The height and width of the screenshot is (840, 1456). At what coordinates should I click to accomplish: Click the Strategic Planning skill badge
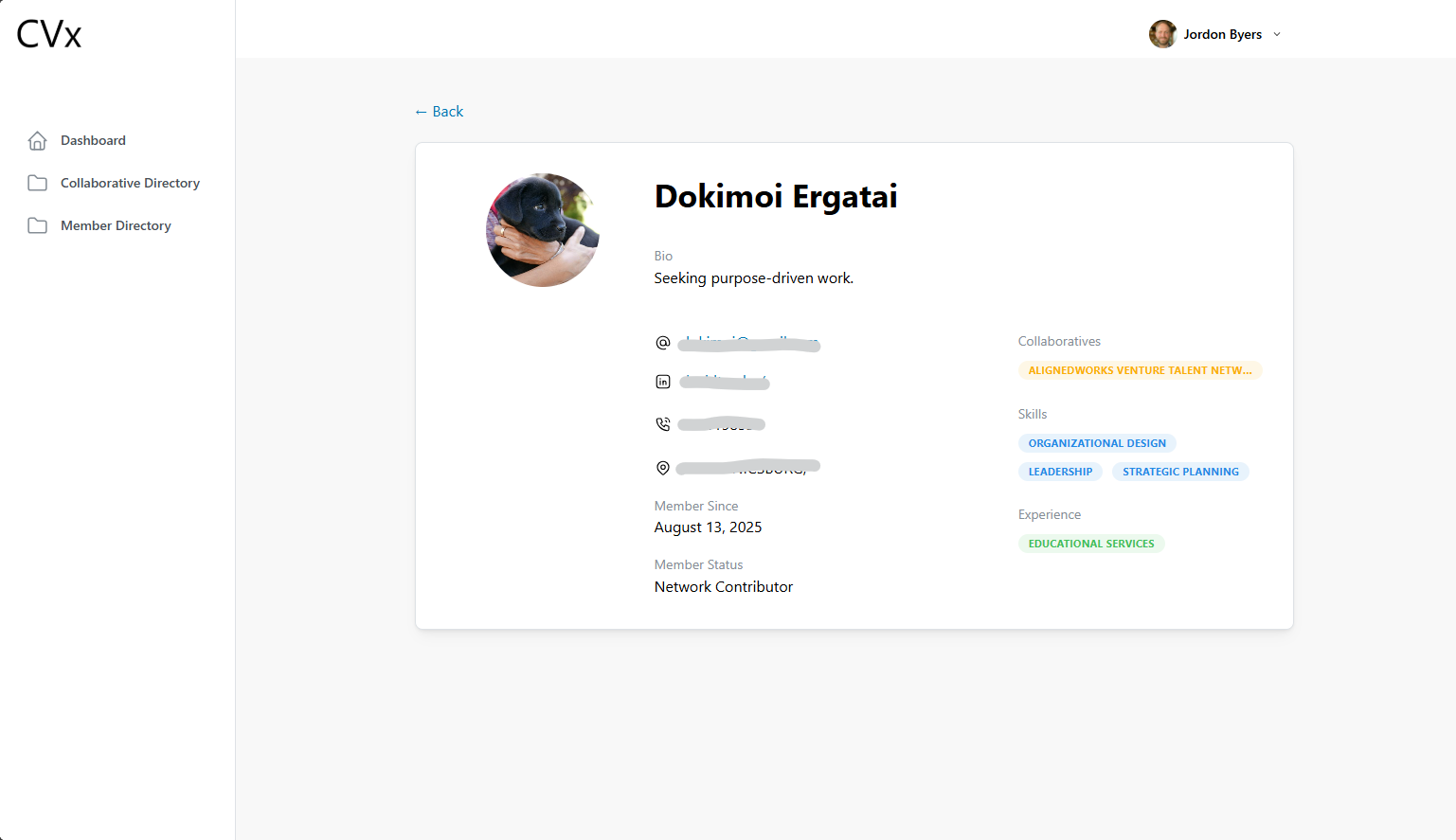point(1180,471)
